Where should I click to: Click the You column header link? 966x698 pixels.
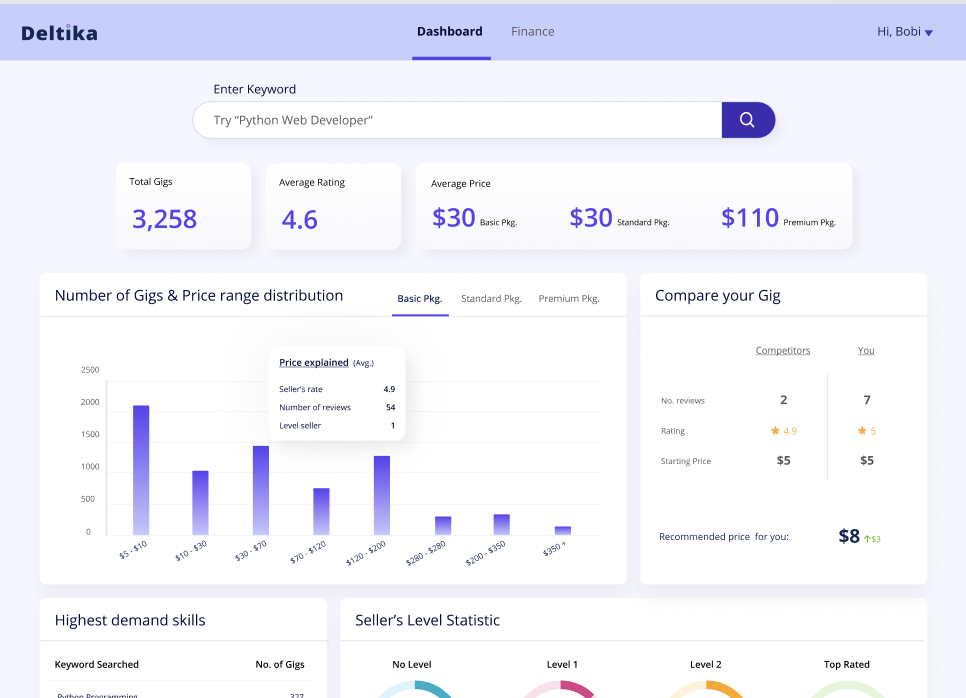(866, 350)
